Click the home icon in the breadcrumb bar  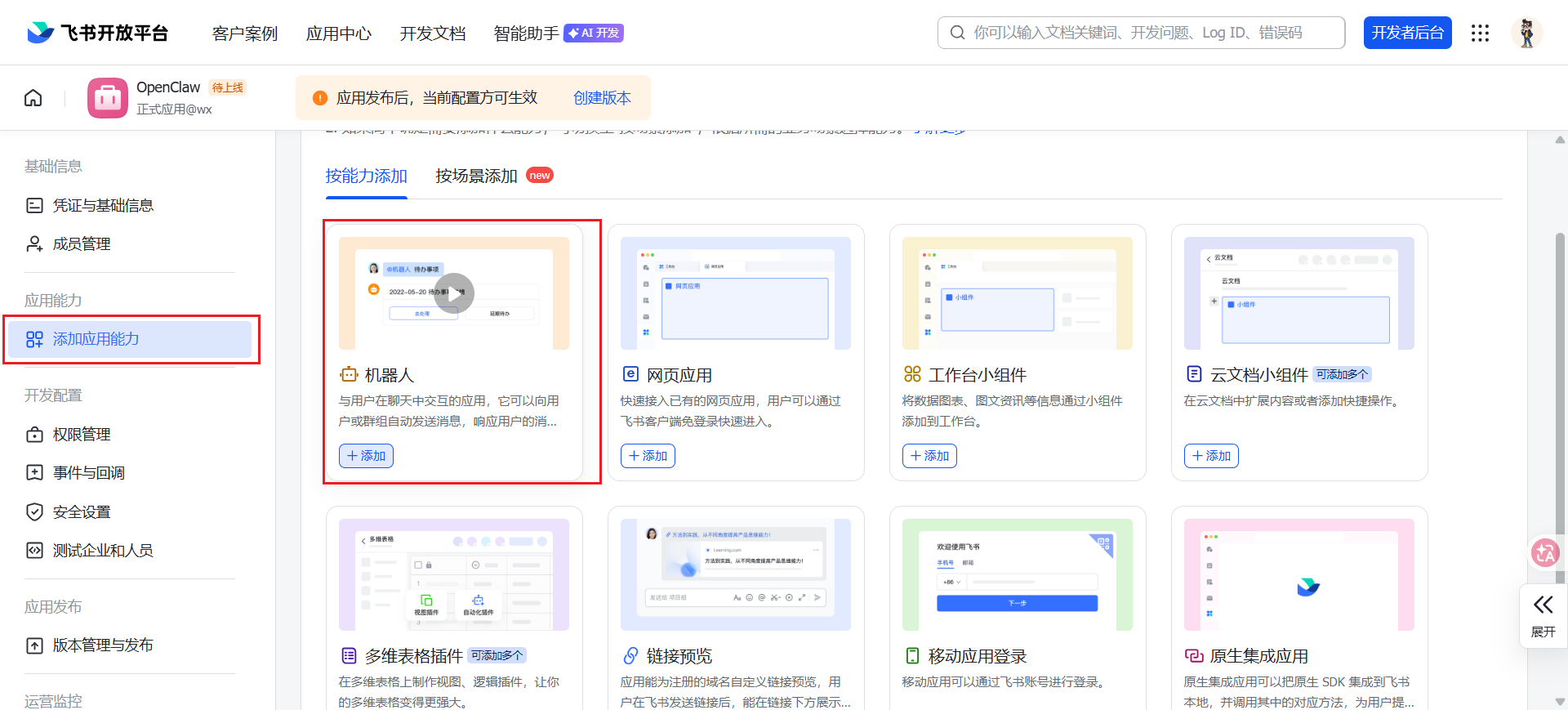coord(33,98)
